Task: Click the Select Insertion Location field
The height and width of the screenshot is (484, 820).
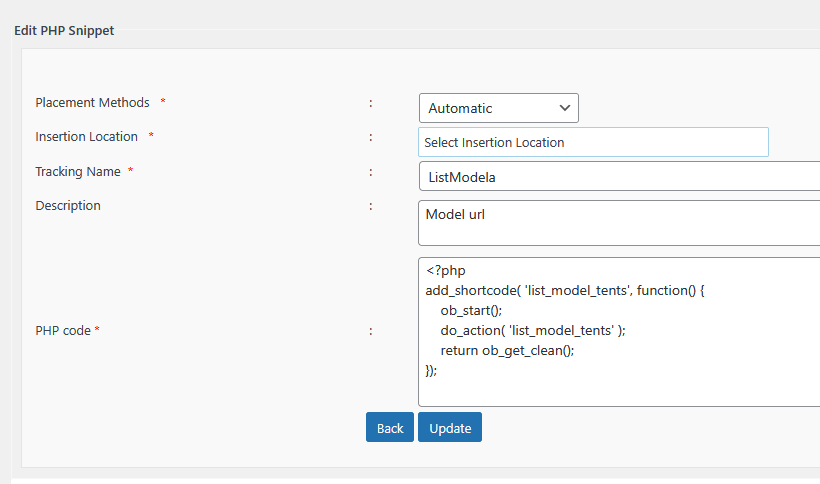Action: (x=593, y=142)
